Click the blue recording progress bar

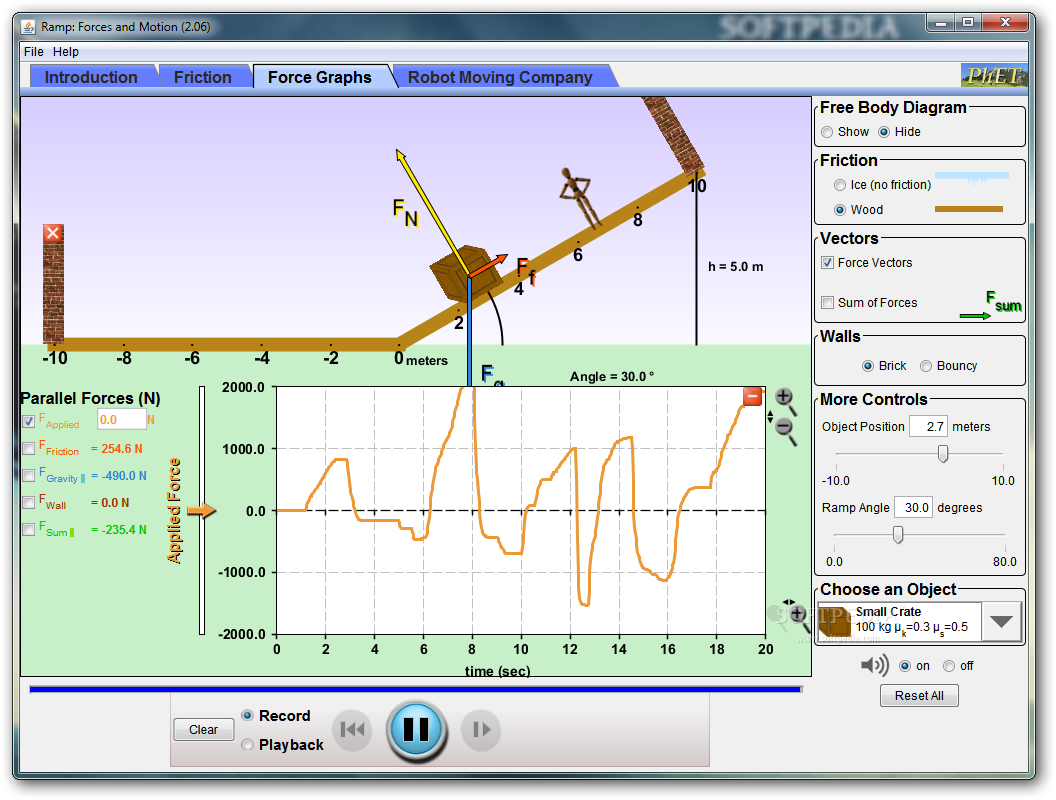coord(416,689)
